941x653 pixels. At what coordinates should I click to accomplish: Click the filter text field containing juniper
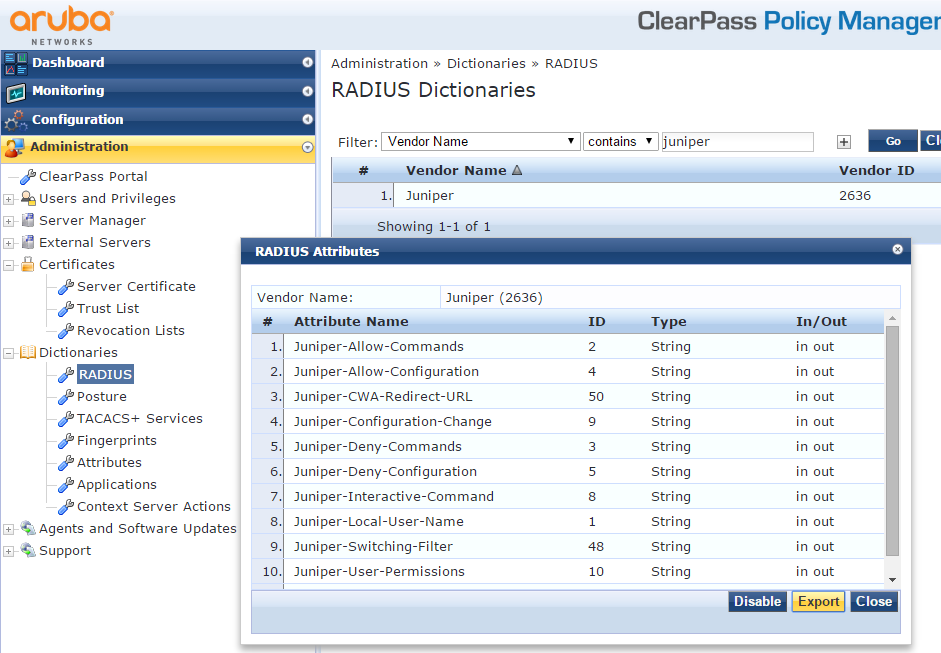(x=738, y=142)
